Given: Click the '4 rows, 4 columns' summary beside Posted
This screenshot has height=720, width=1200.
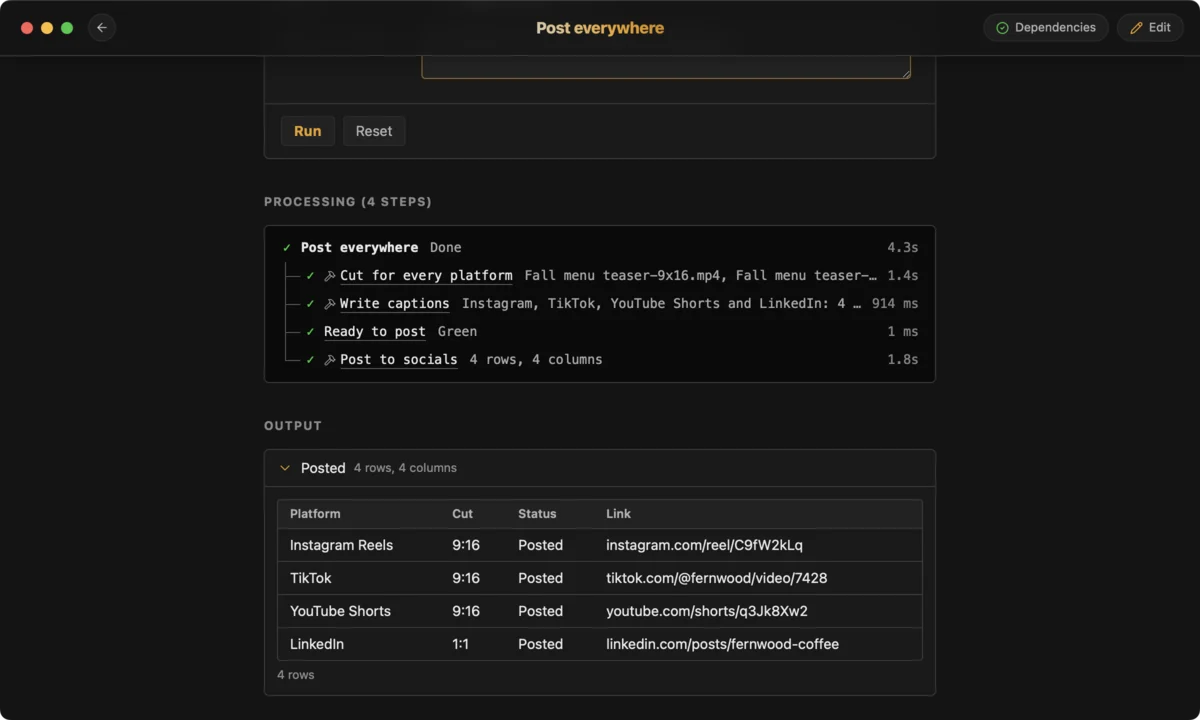Looking at the screenshot, I should click(x=405, y=468).
